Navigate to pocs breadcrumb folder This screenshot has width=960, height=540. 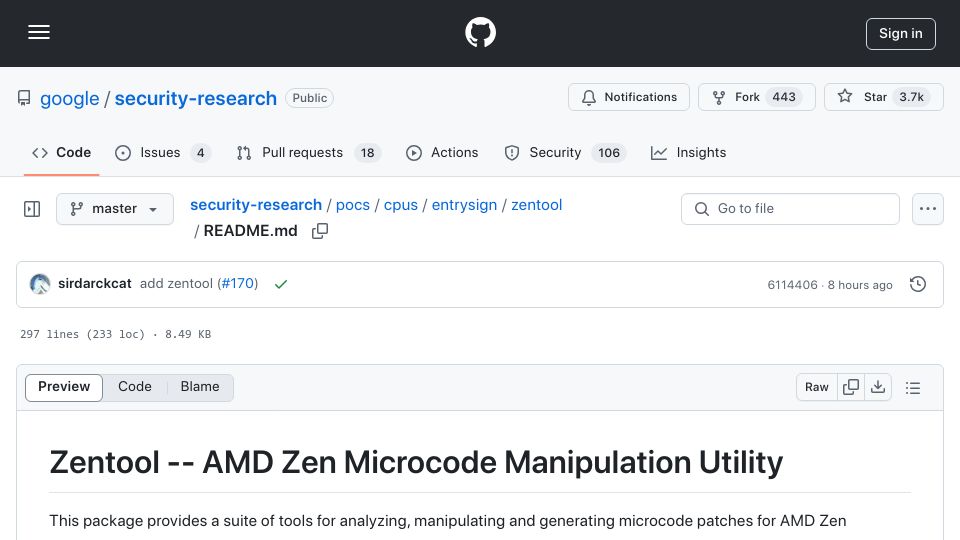(353, 204)
